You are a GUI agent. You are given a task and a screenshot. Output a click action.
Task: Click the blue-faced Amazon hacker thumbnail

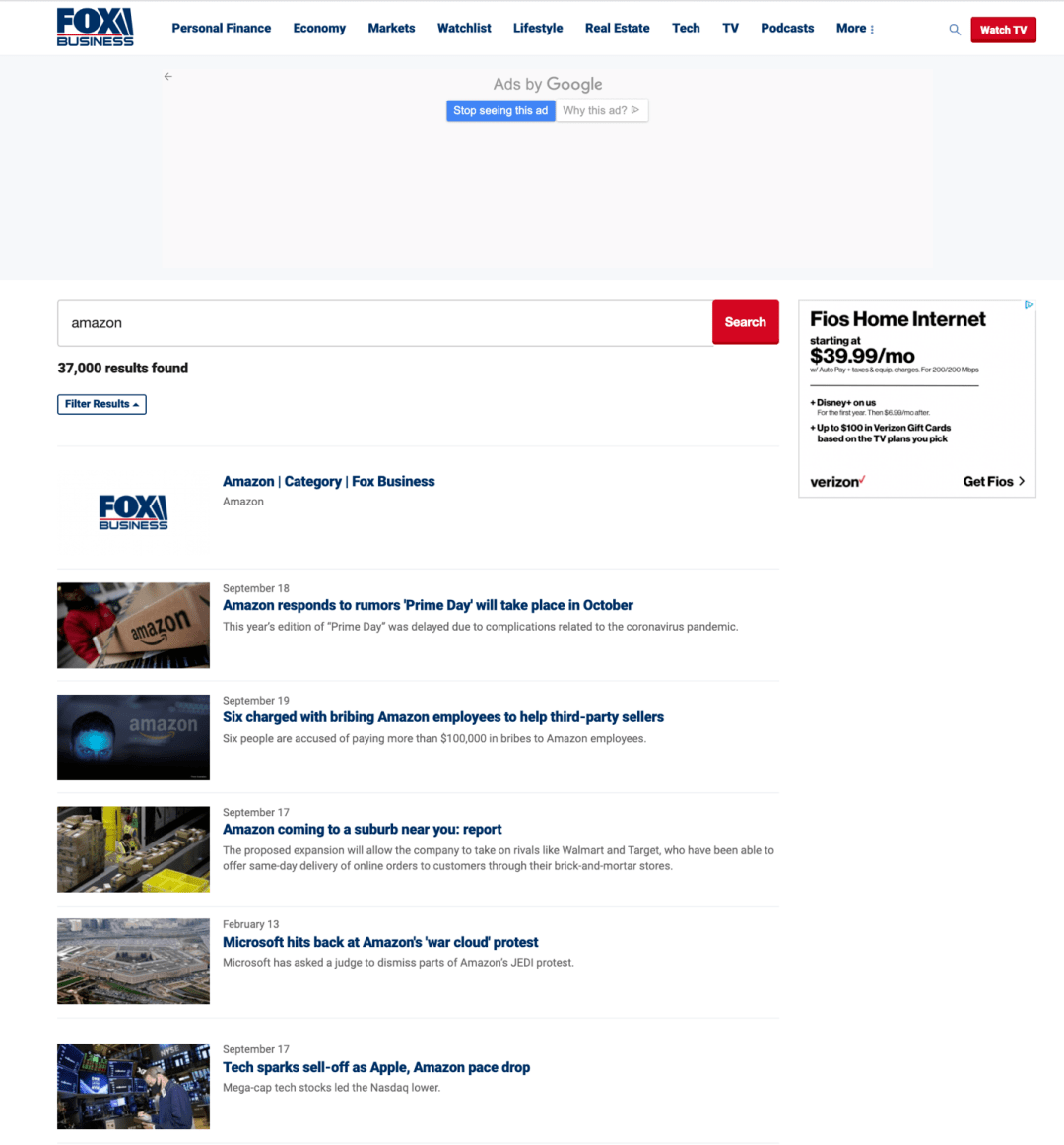(x=133, y=737)
